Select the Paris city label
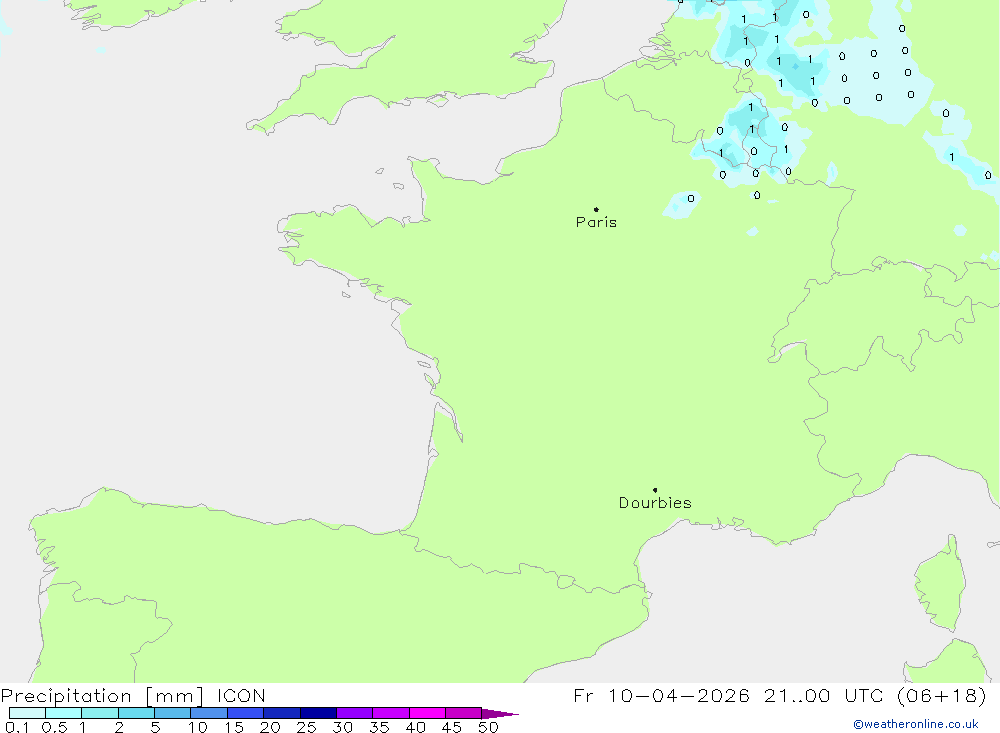Viewport: 1000px width, 733px height. 596,222
